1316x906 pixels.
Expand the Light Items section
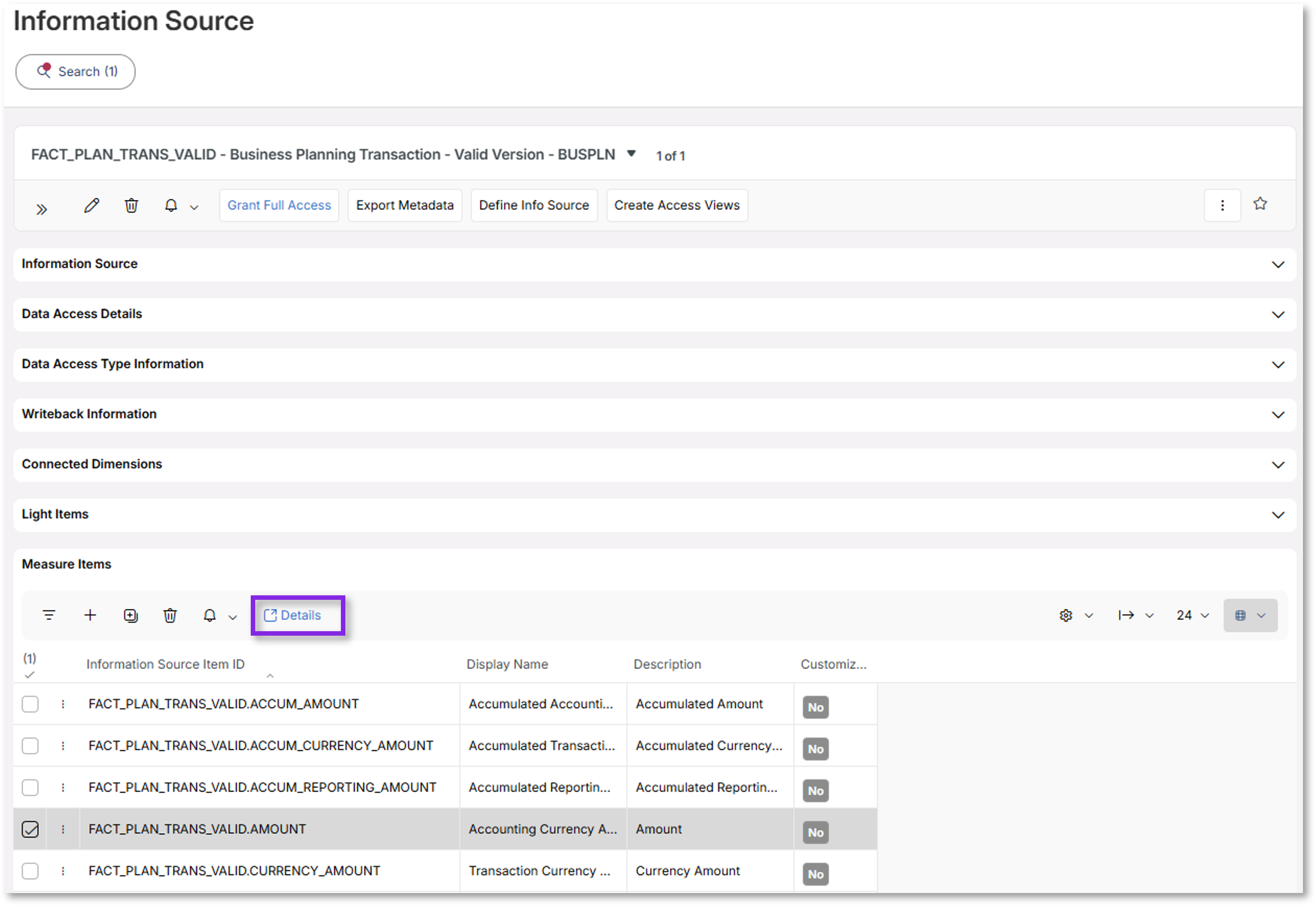tap(1277, 514)
